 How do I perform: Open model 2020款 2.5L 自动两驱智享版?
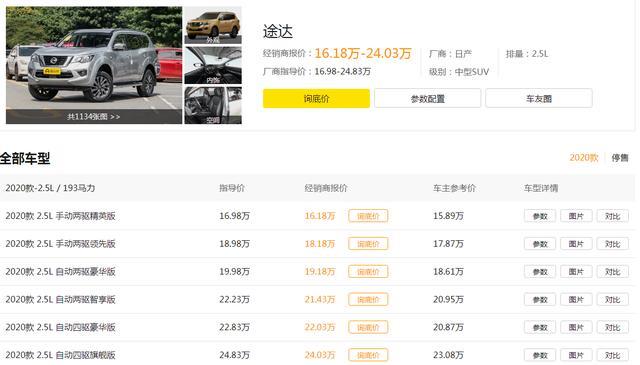[60, 299]
